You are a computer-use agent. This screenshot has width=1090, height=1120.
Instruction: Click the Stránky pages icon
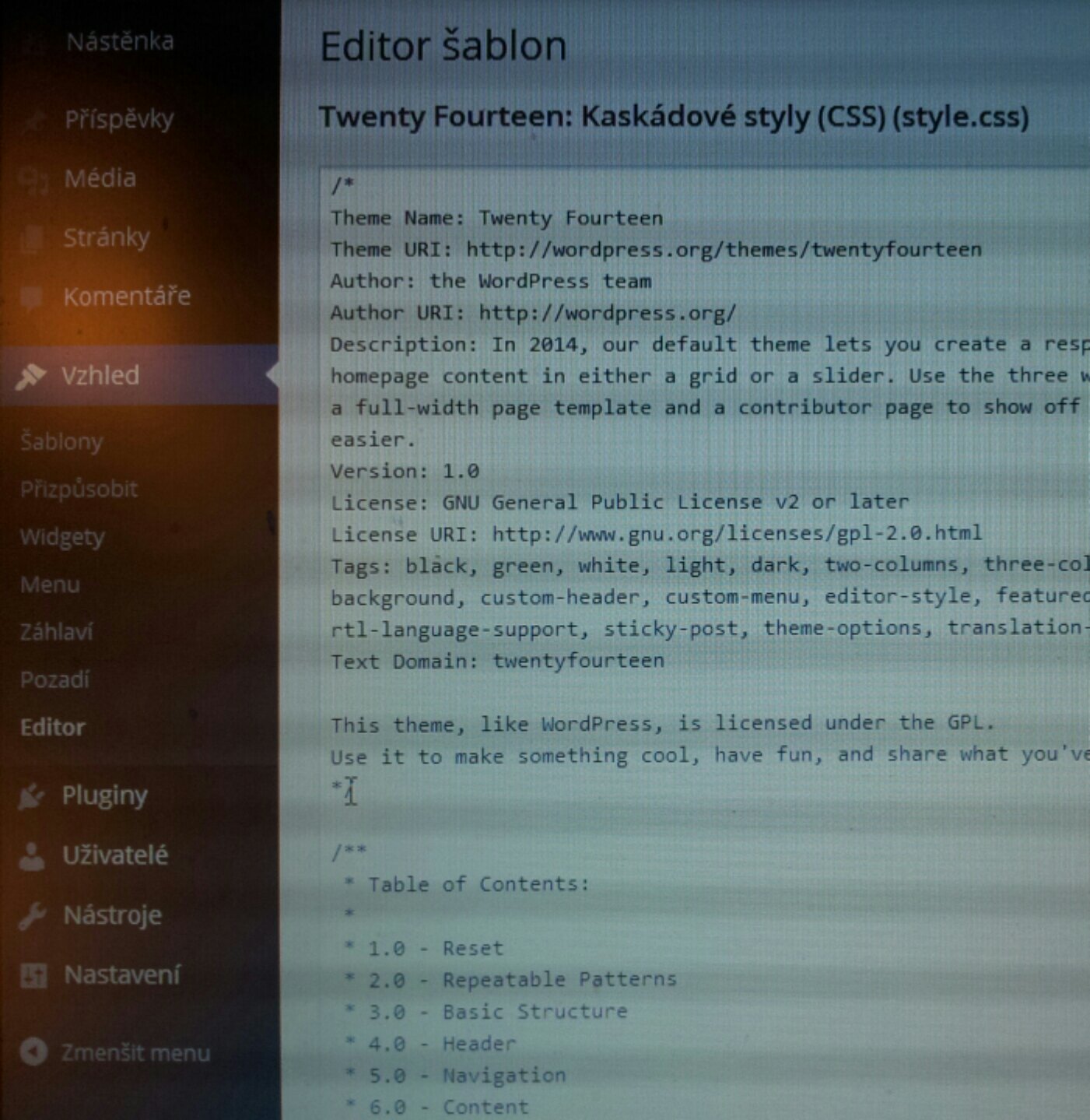[x=32, y=238]
